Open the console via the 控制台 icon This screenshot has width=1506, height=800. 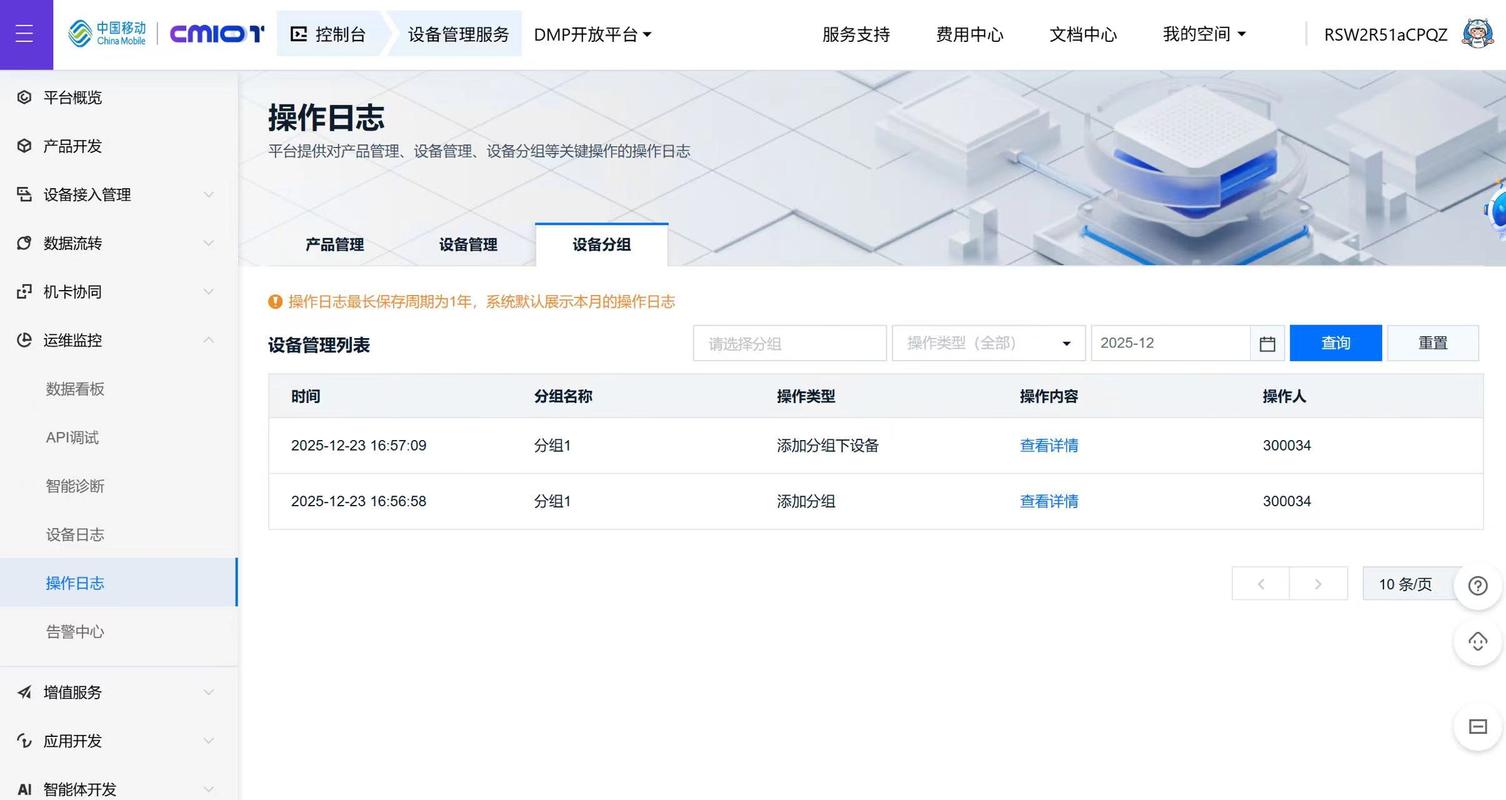(x=298, y=33)
